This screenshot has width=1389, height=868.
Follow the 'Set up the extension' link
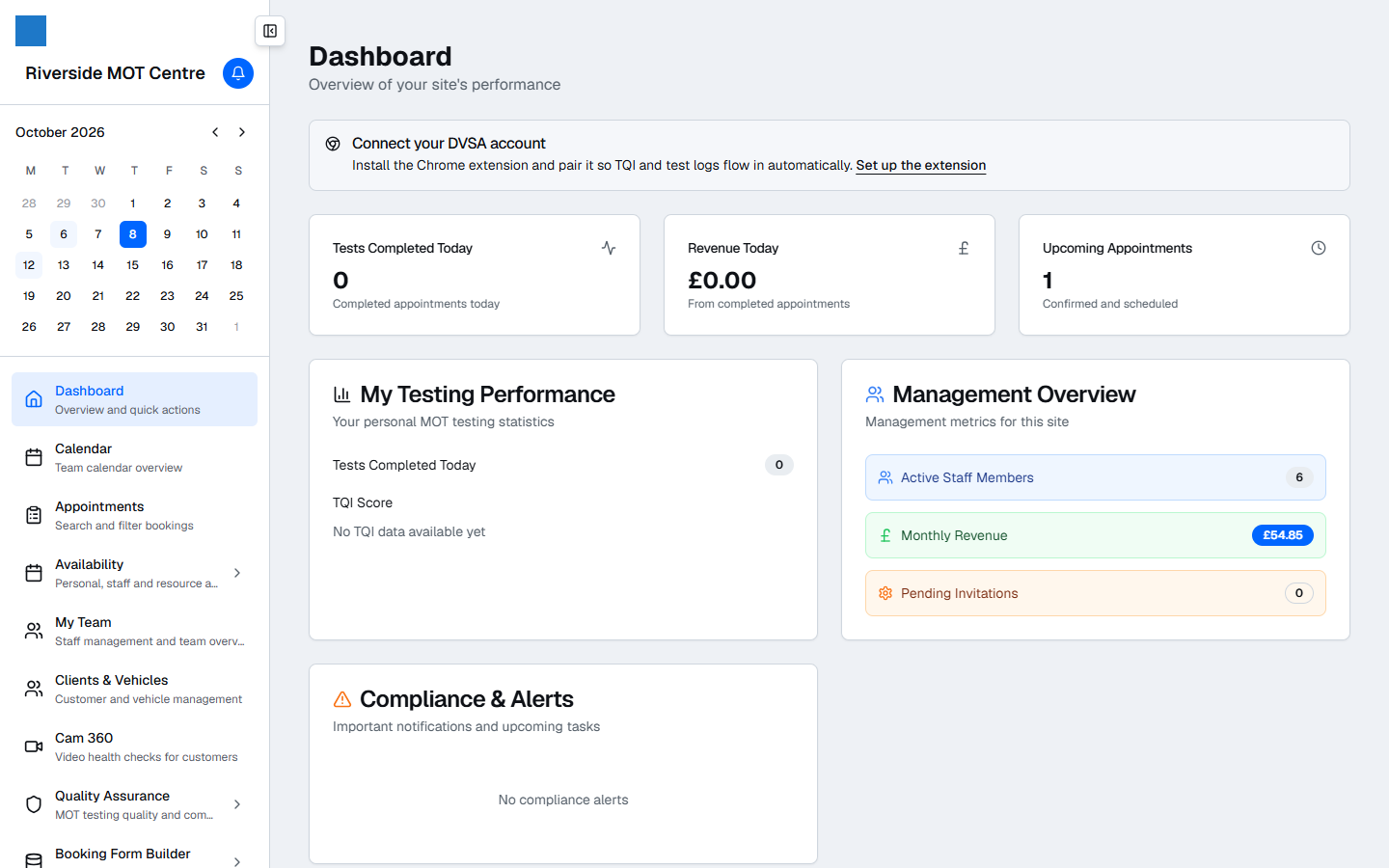tap(921, 165)
